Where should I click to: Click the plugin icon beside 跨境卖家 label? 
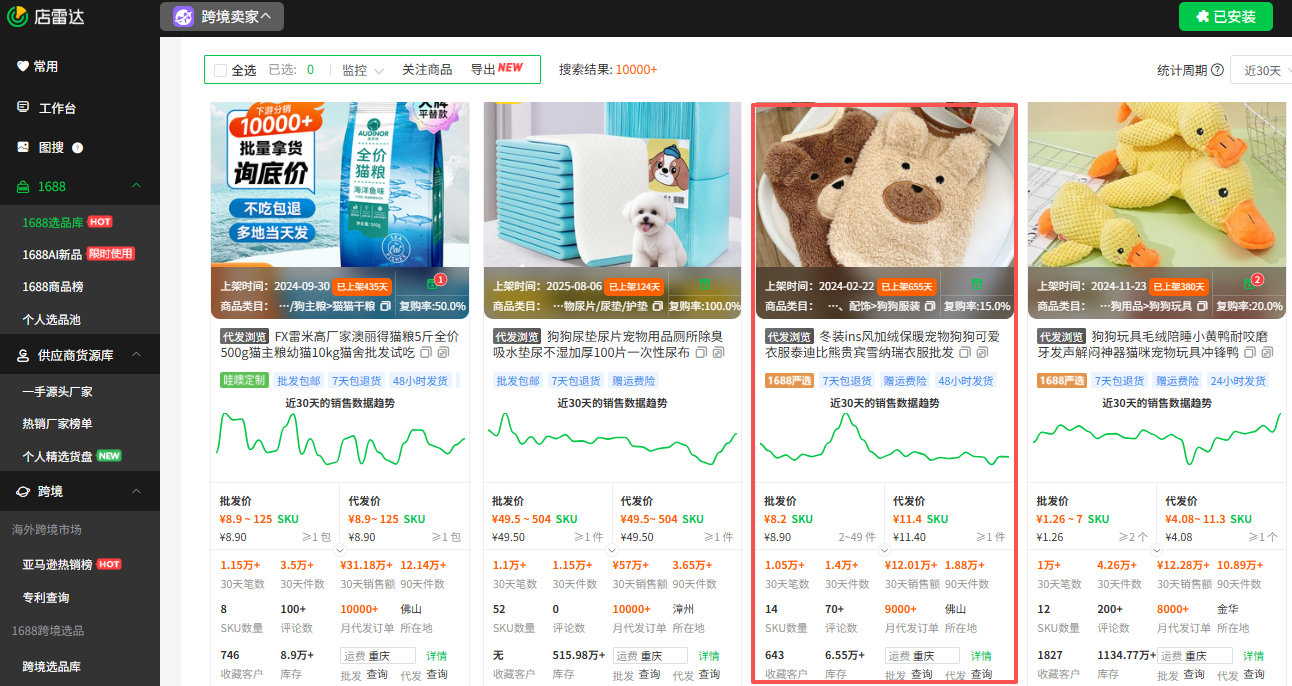(x=182, y=16)
